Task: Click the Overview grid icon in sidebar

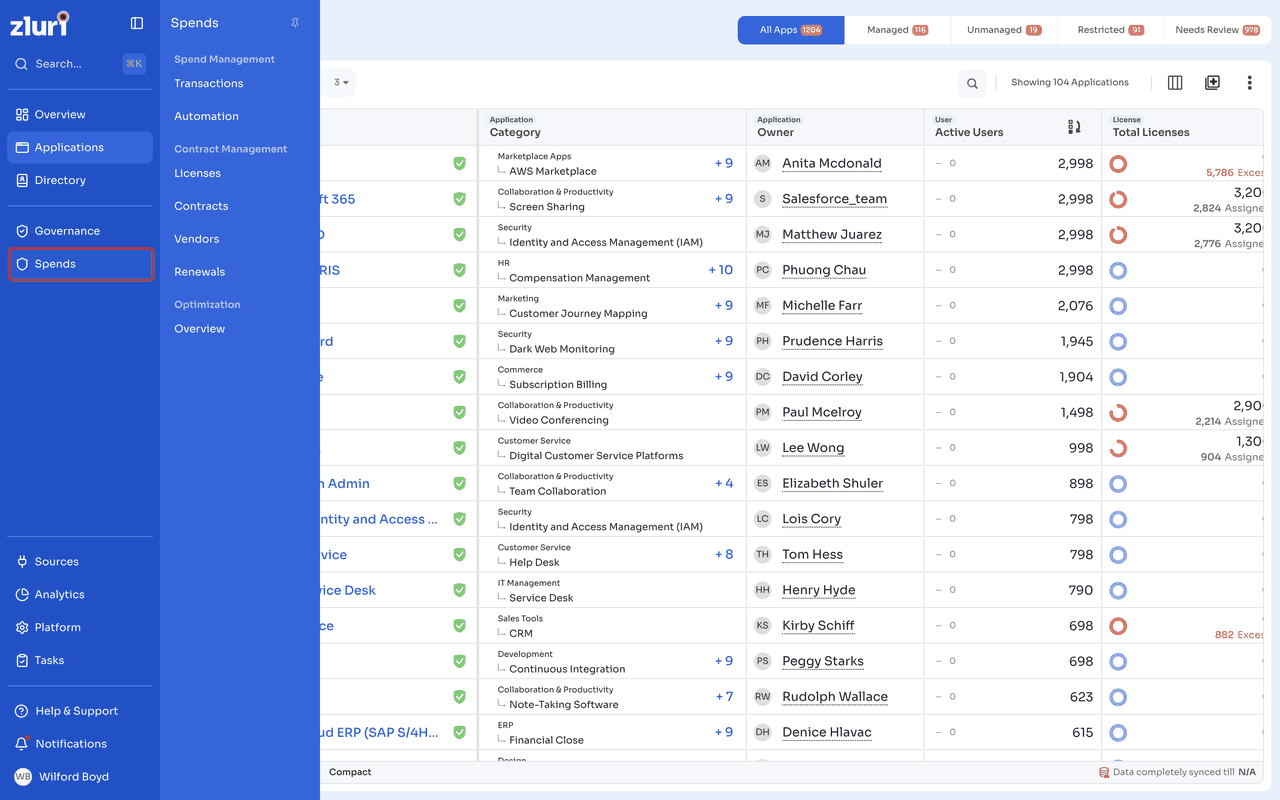Action: click(x=22, y=115)
